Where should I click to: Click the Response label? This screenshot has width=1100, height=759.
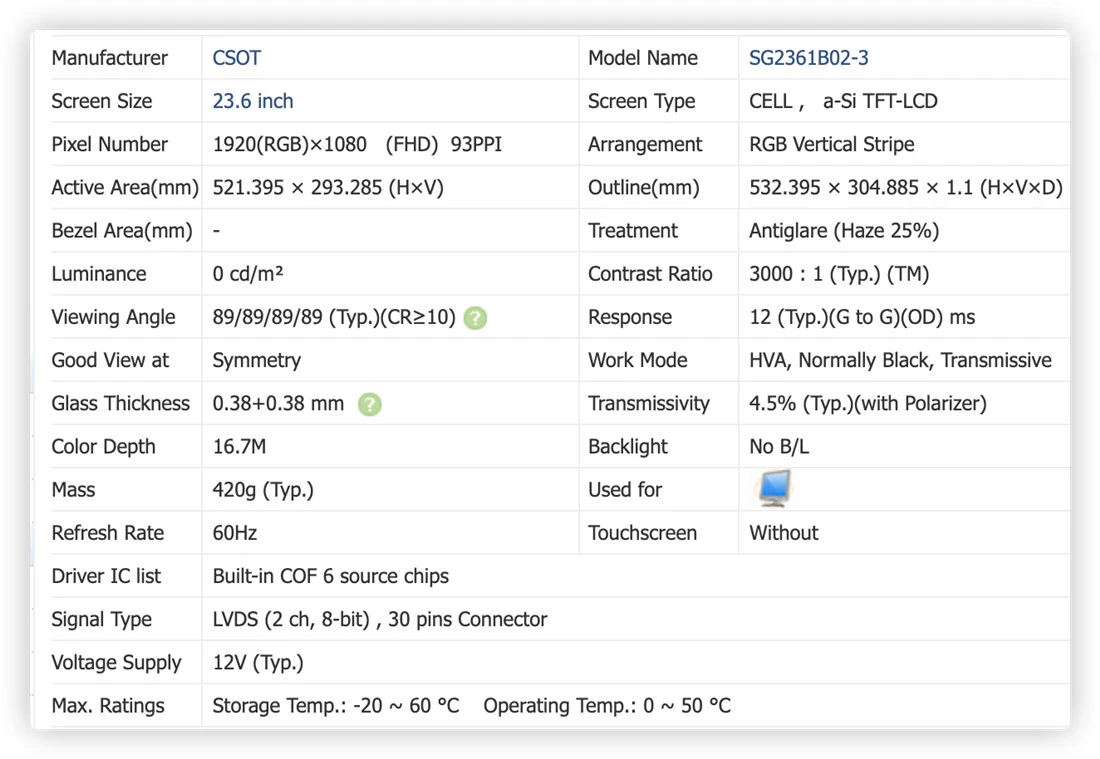[630, 318]
